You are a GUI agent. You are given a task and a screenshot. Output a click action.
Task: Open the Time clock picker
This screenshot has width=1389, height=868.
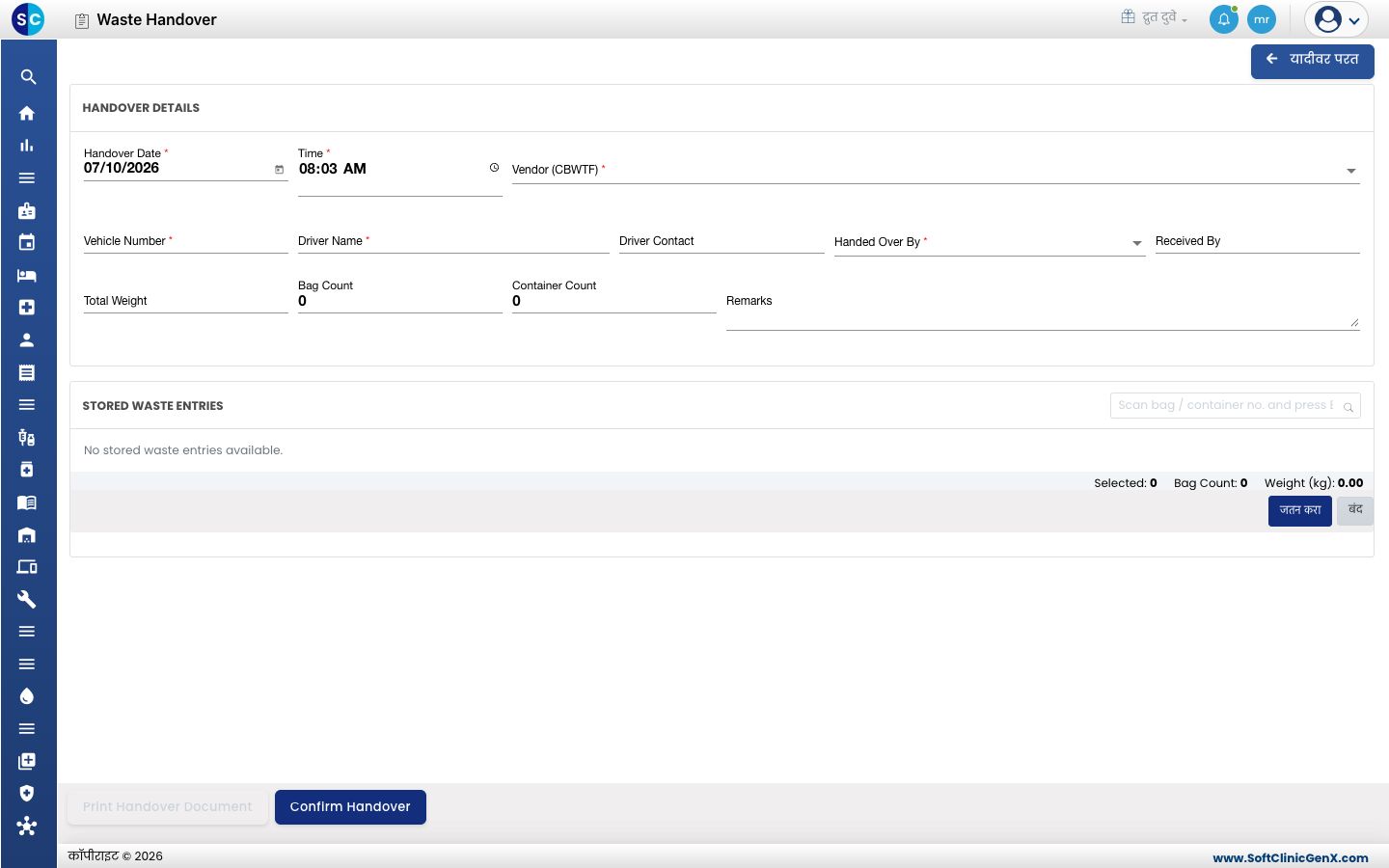(x=494, y=167)
